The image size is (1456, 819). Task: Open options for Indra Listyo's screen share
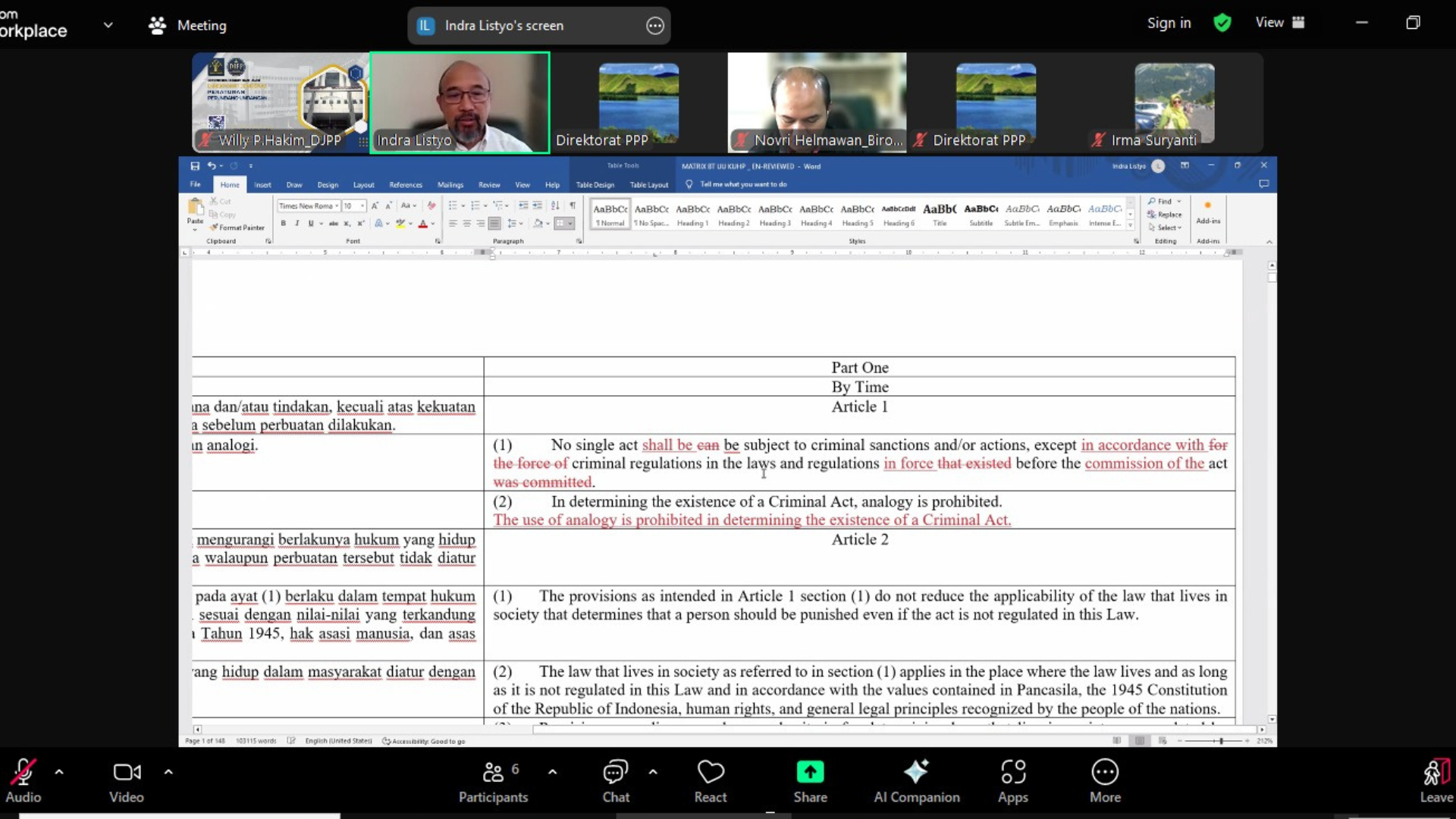(x=655, y=26)
